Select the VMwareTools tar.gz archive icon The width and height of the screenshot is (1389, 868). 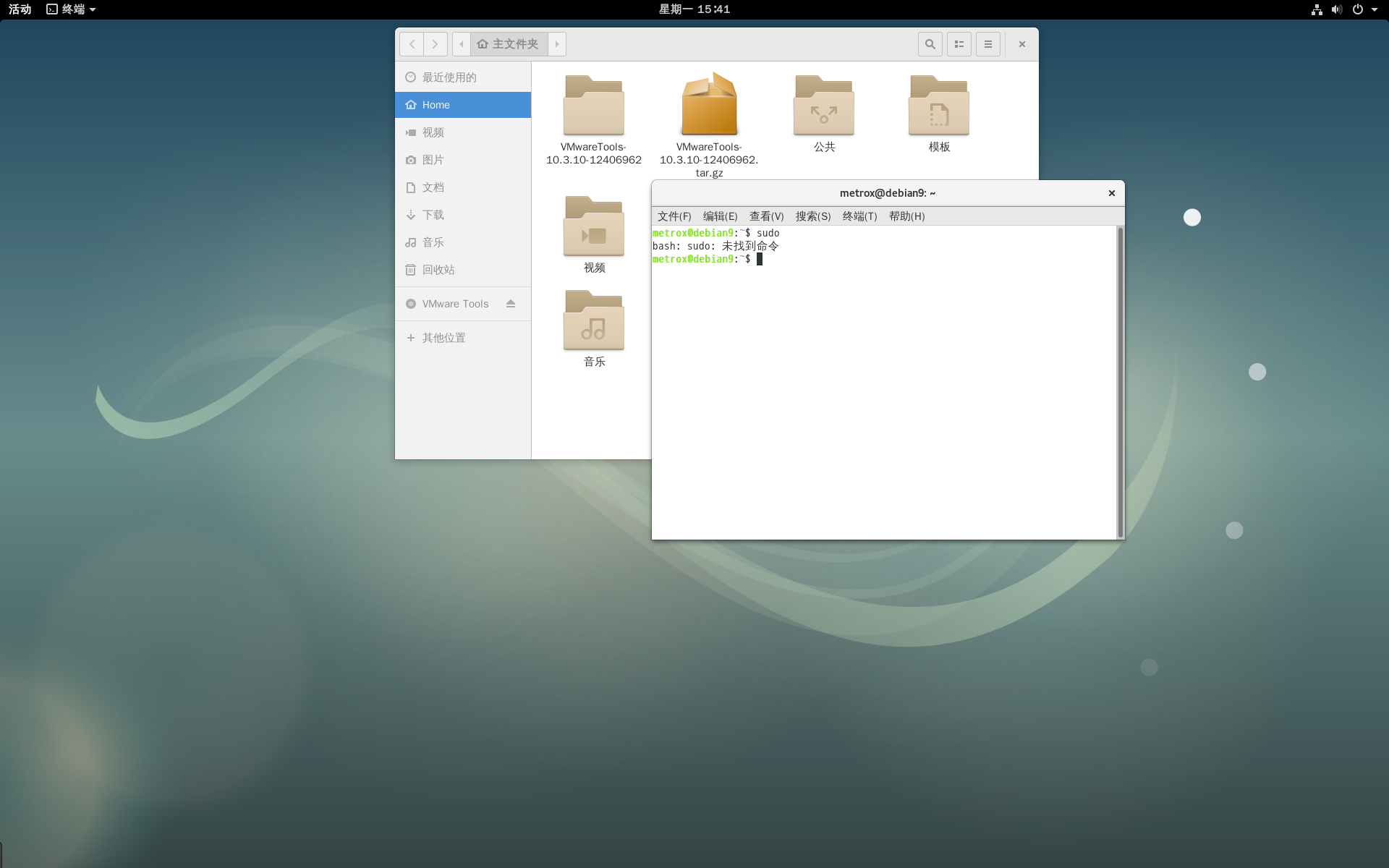(x=709, y=104)
